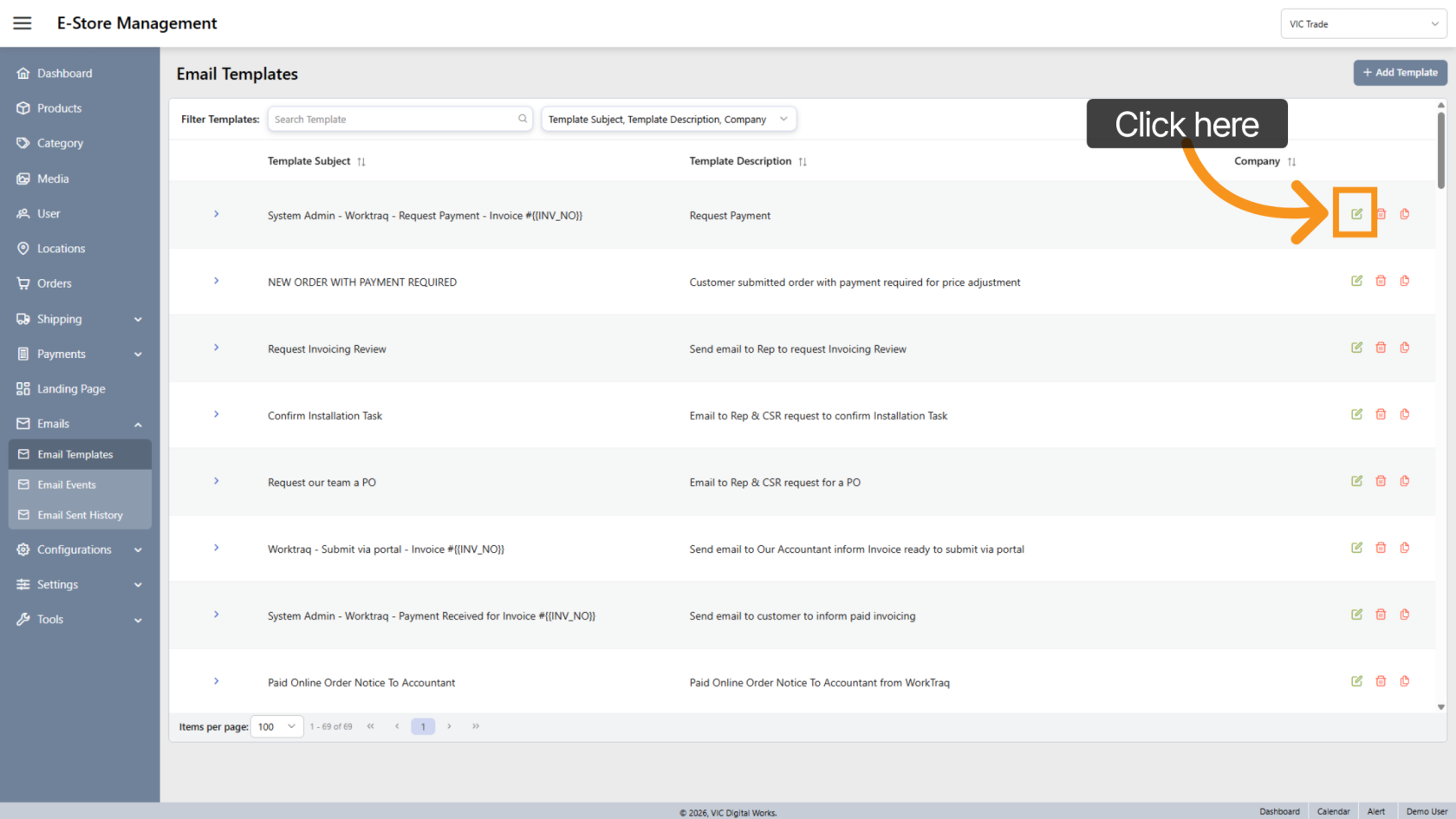
Task: Edit the Request Payment invoice template
Action: click(x=1356, y=214)
